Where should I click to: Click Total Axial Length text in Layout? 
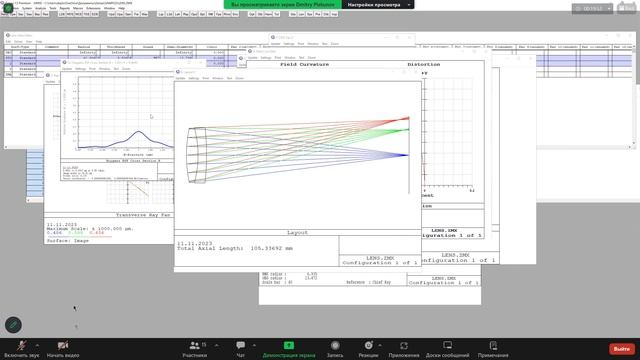235,248
